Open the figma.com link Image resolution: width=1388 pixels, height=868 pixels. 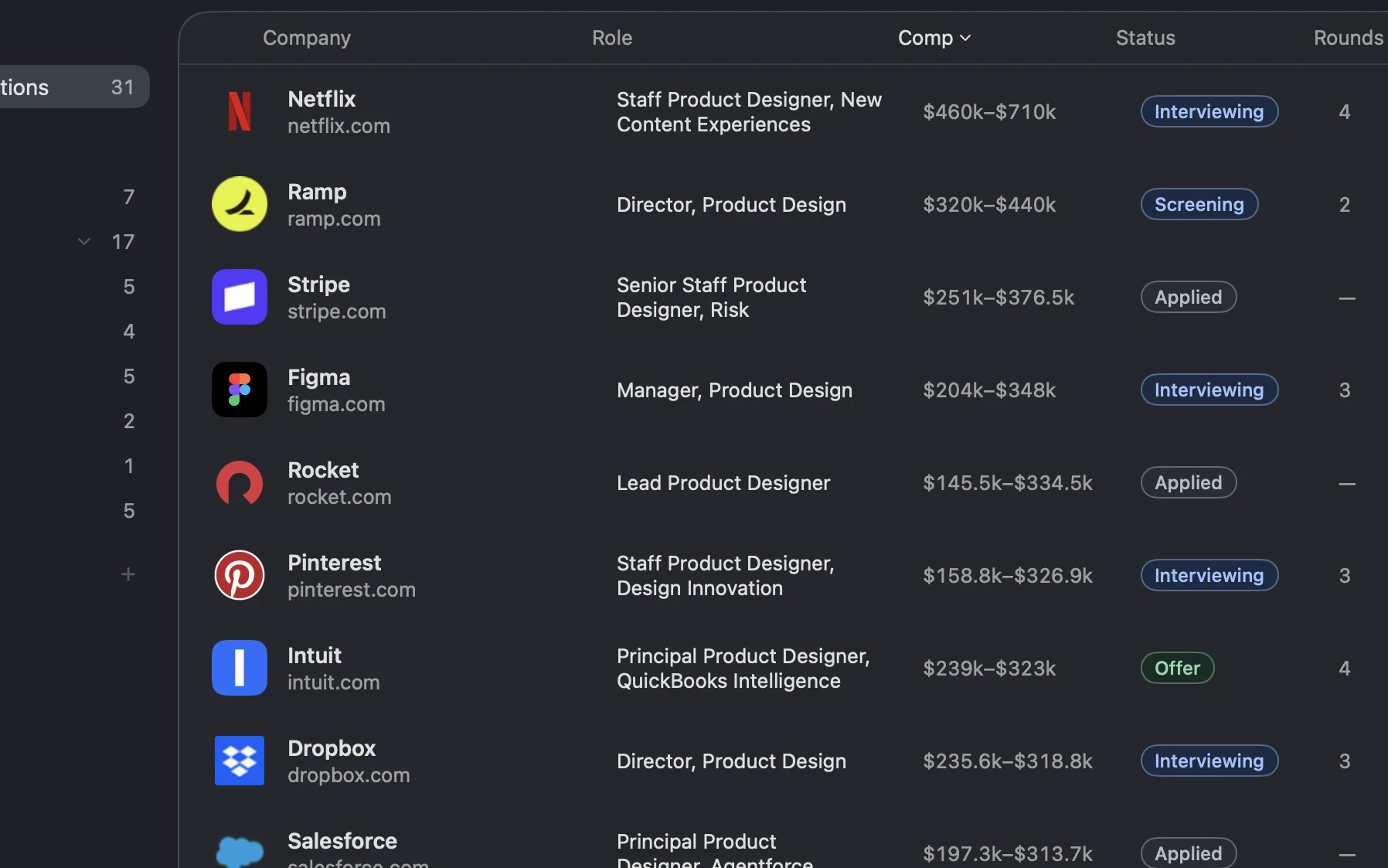(x=336, y=404)
